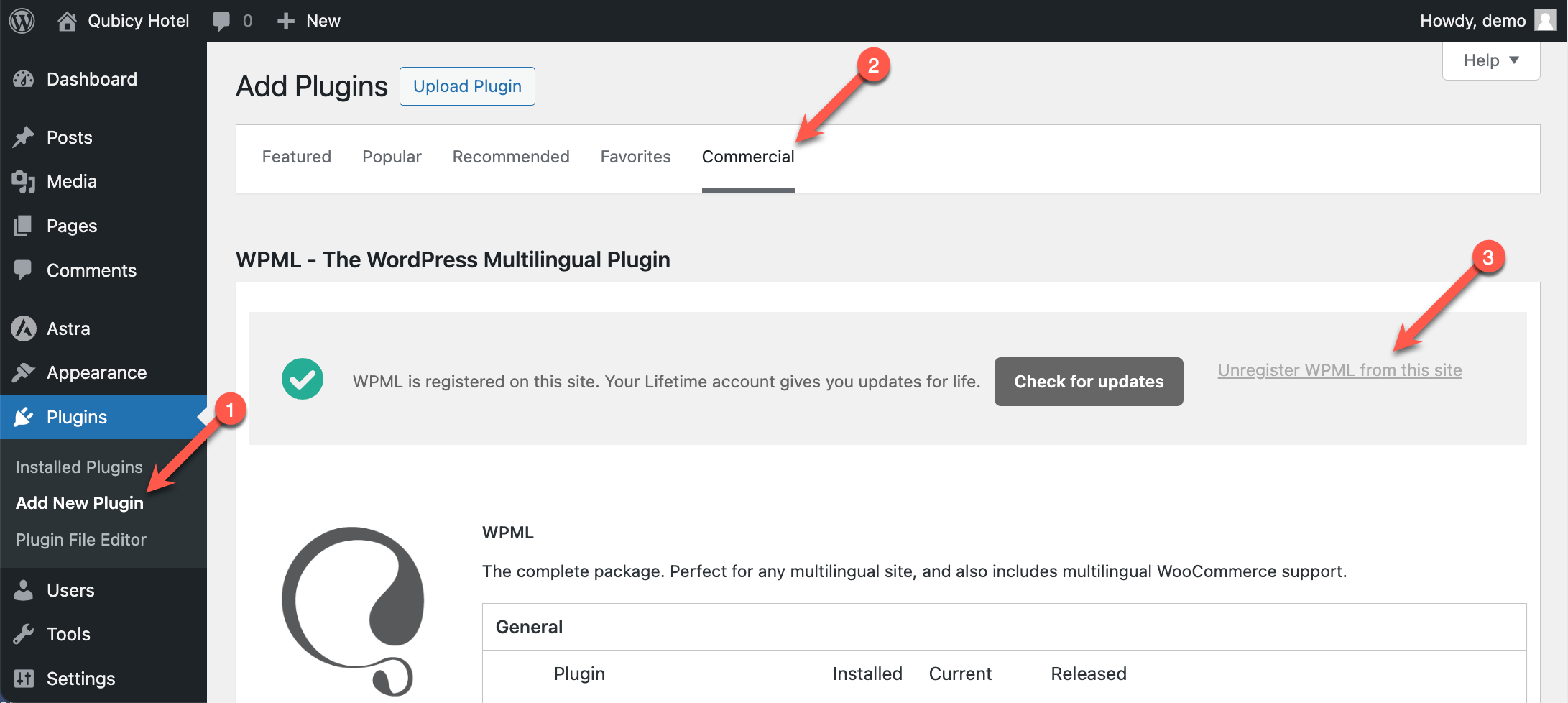Image resolution: width=1568 pixels, height=703 pixels.
Task: Open Appearance with the brush icon
Action: click(24, 372)
